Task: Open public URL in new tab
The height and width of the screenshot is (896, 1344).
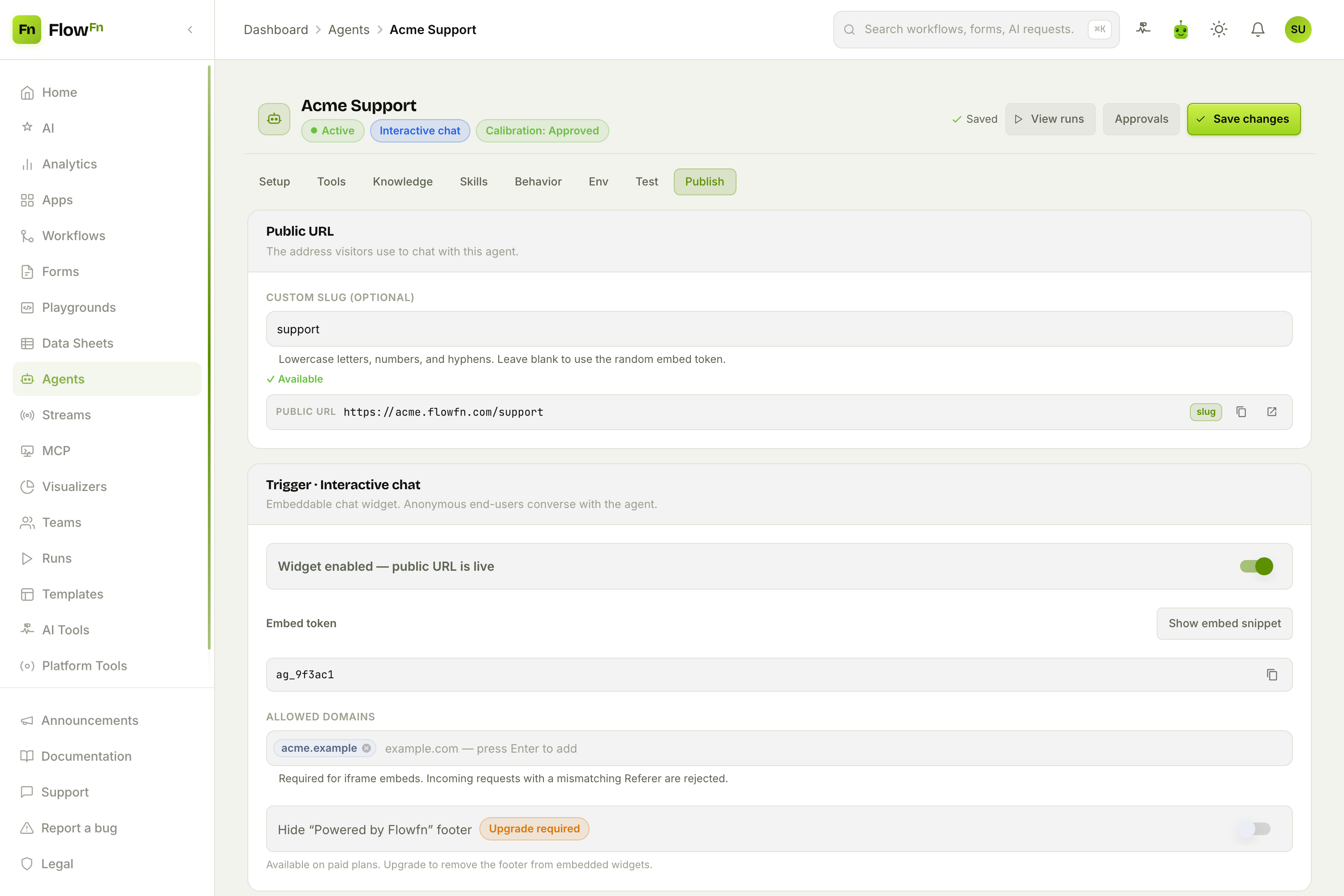Action: pyautogui.click(x=1272, y=412)
